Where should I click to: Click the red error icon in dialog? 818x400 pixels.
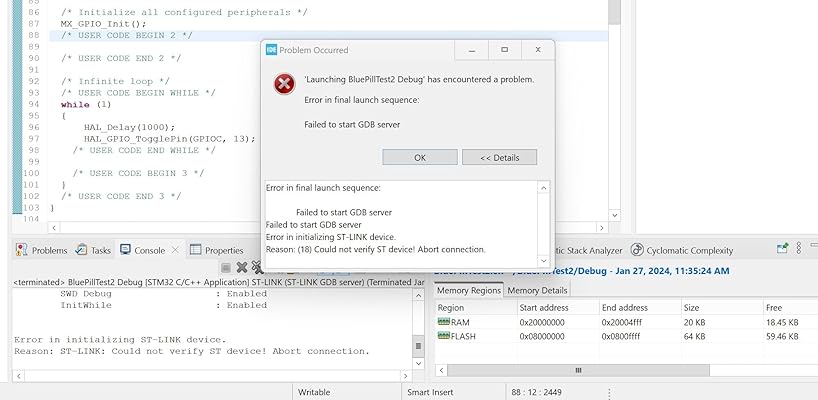pyautogui.click(x=284, y=84)
